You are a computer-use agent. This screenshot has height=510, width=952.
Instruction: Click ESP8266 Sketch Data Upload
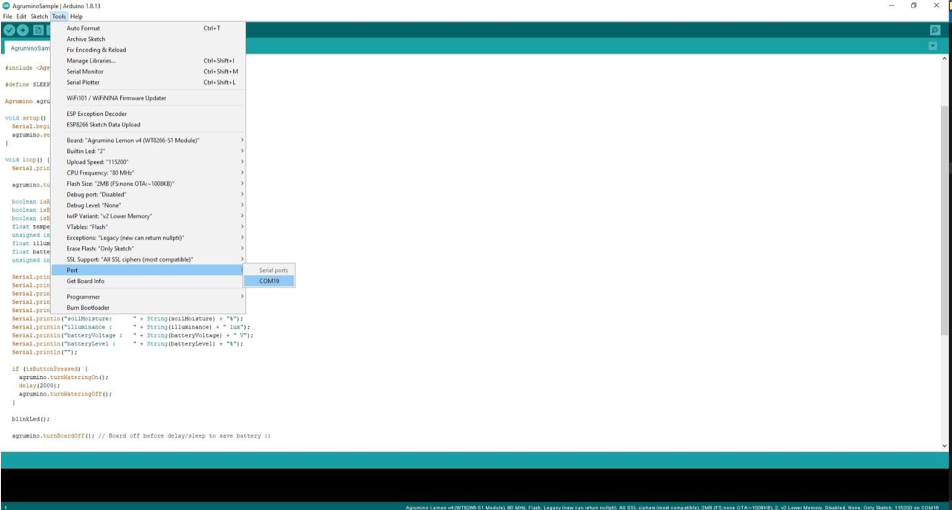click(x=103, y=125)
